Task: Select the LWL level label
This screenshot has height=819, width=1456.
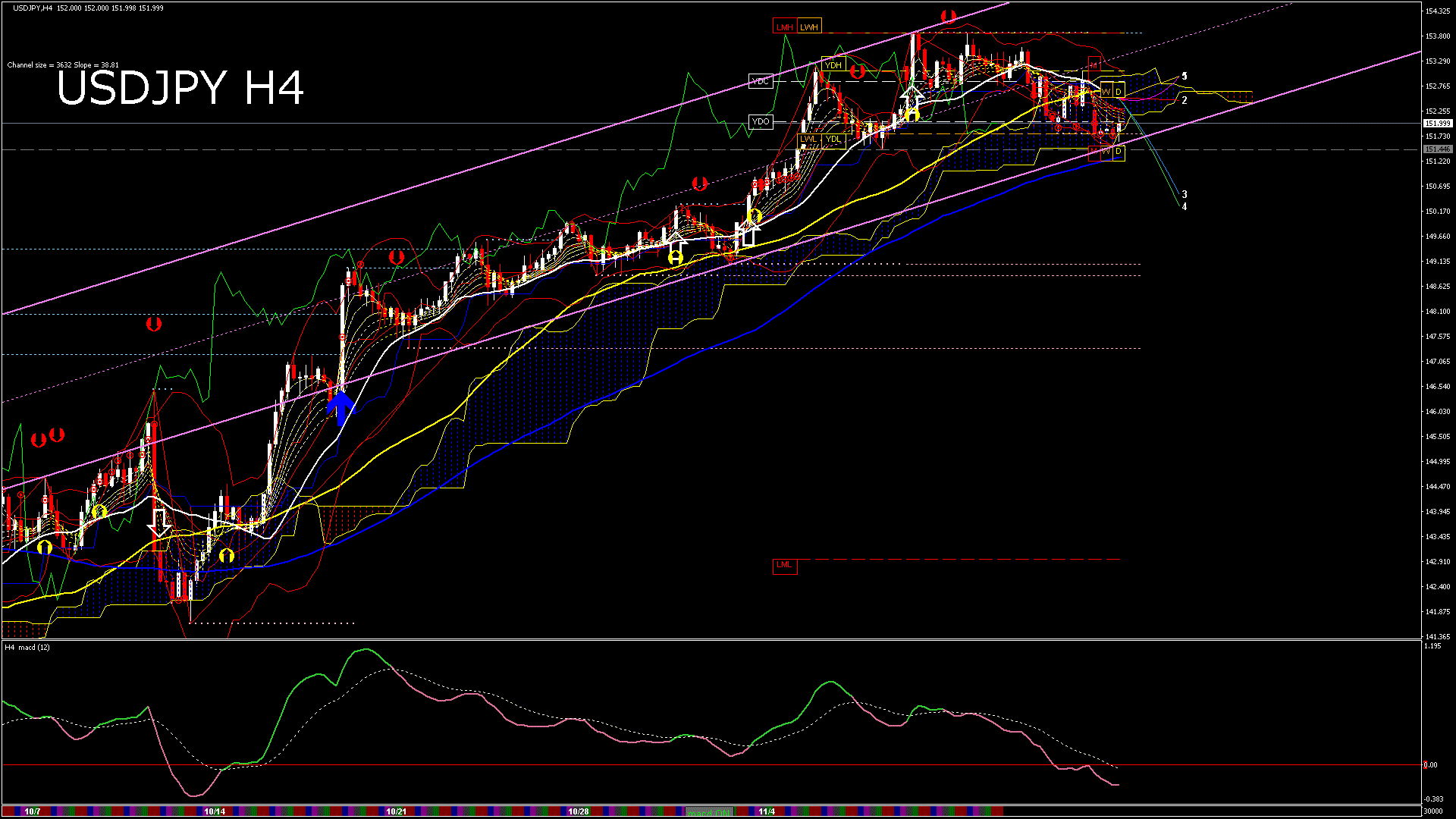Action: point(808,140)
